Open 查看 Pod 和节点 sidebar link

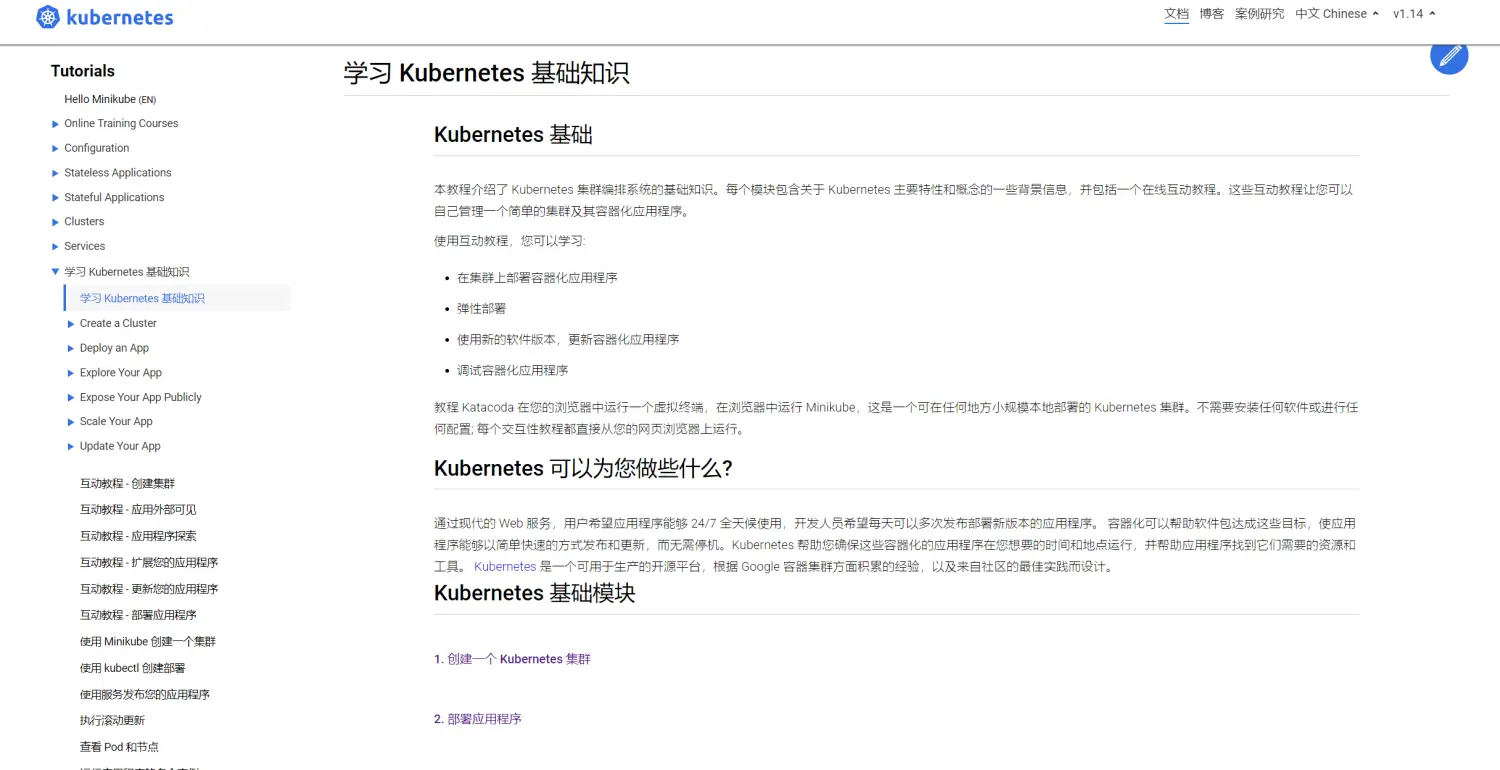point(119,747)
